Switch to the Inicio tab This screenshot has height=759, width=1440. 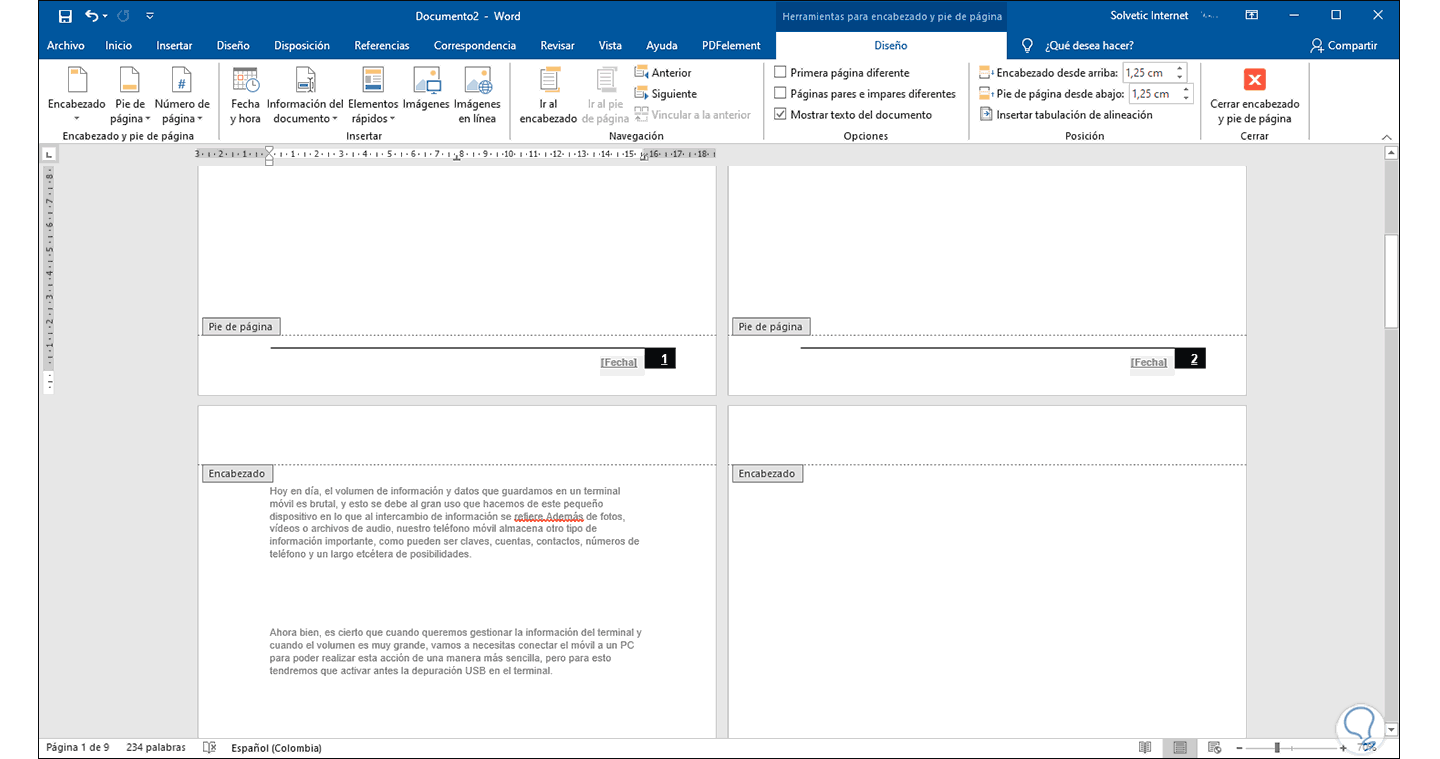coord(118,46)
